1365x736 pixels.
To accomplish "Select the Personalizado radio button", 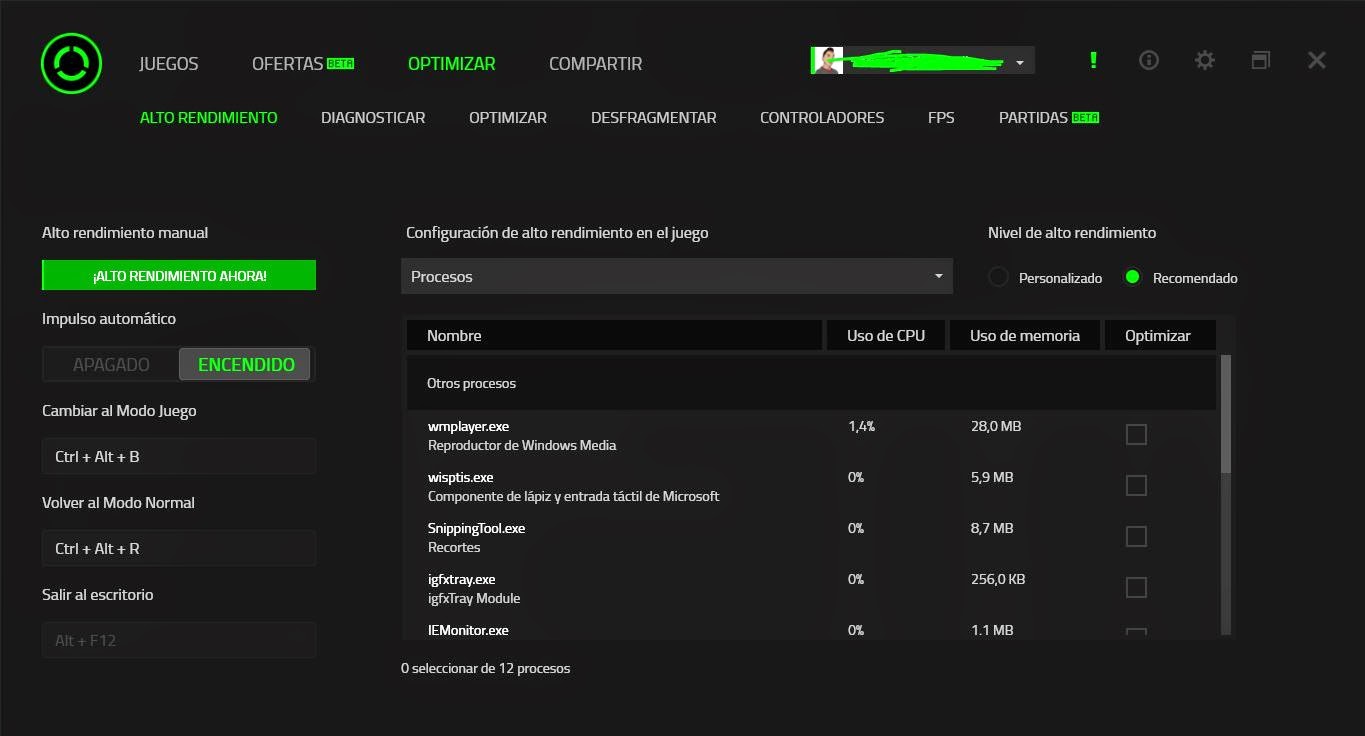I will pyautogui.click(x=997, y=278).
